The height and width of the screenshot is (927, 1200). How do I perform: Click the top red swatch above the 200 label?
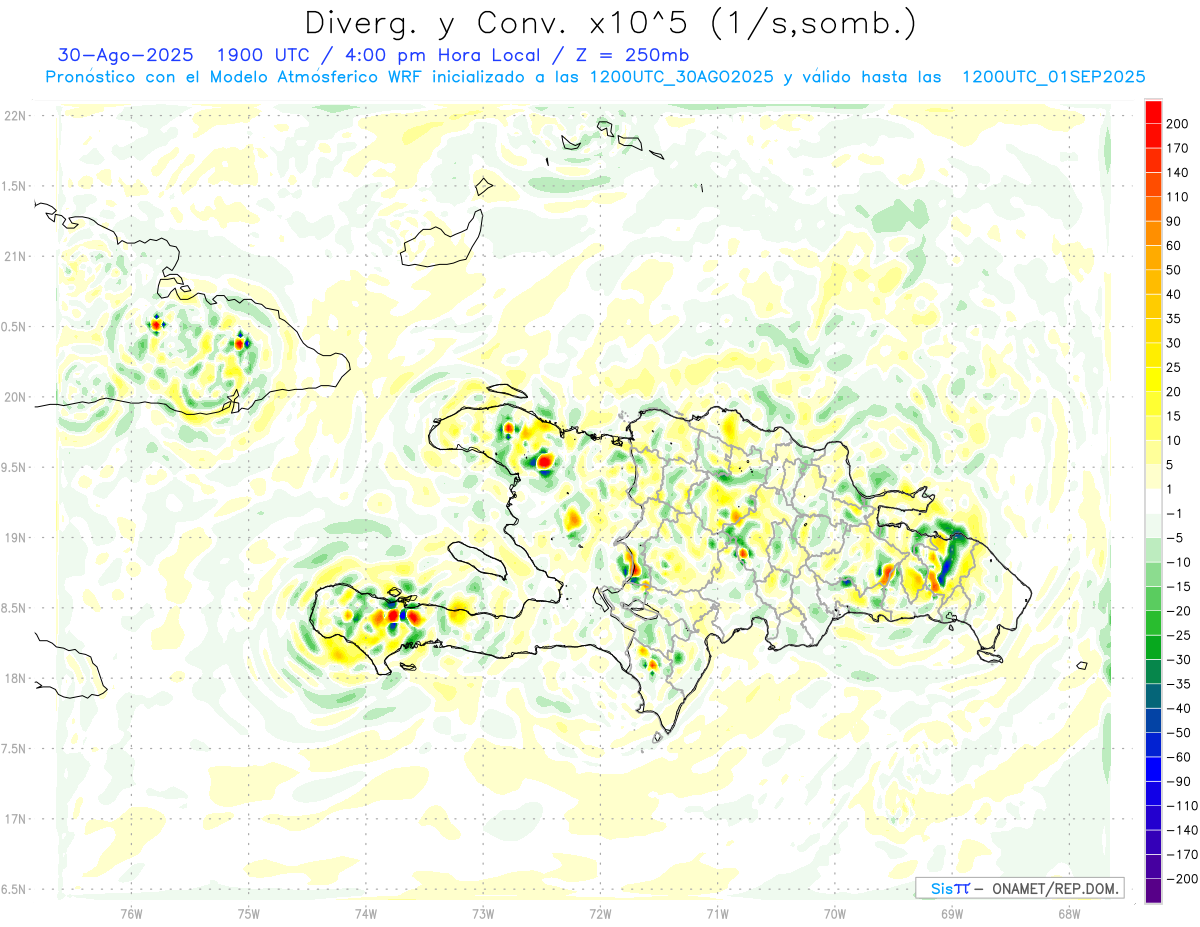(1153, 111)
